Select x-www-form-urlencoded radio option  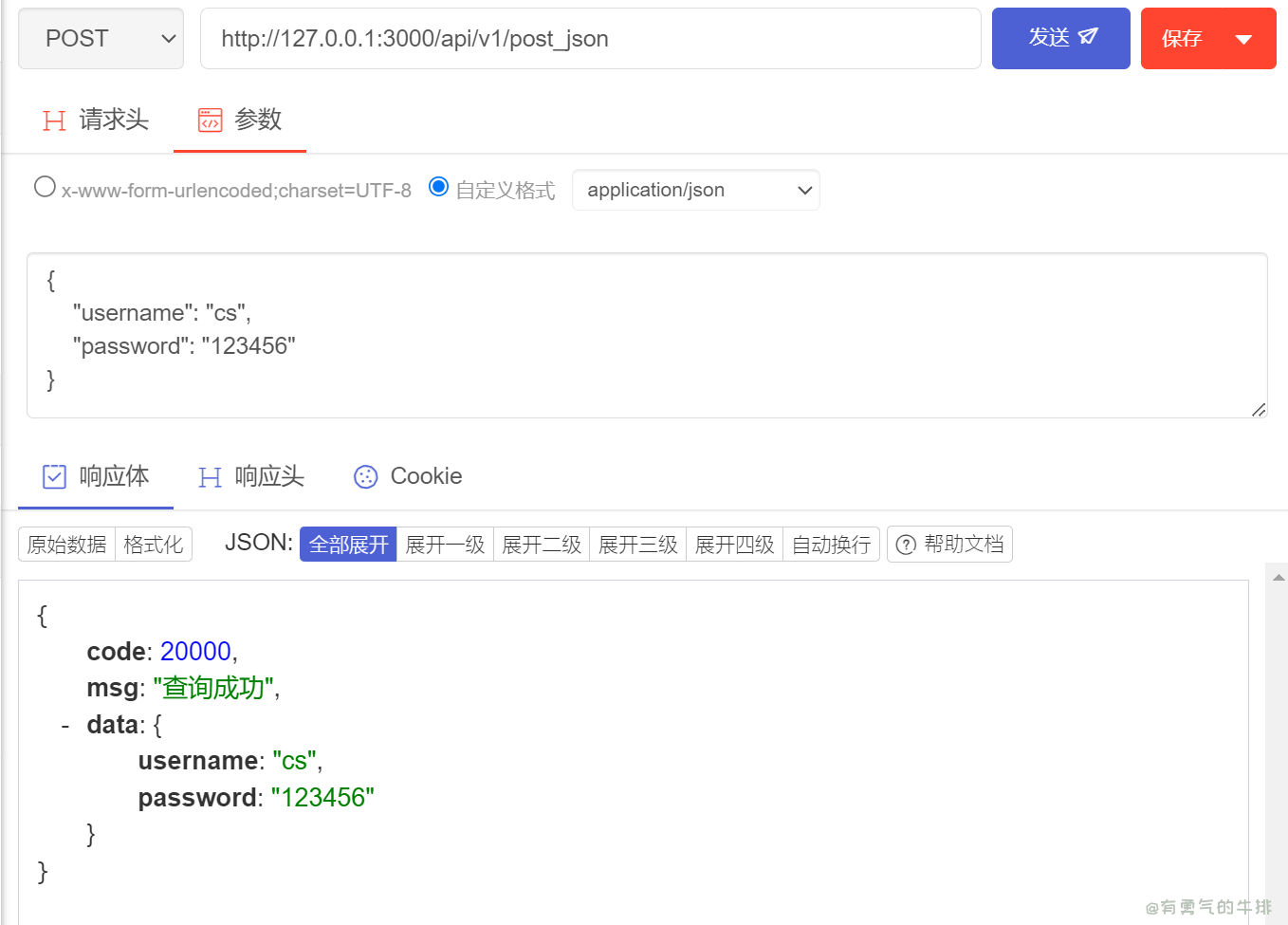point(45,187)
